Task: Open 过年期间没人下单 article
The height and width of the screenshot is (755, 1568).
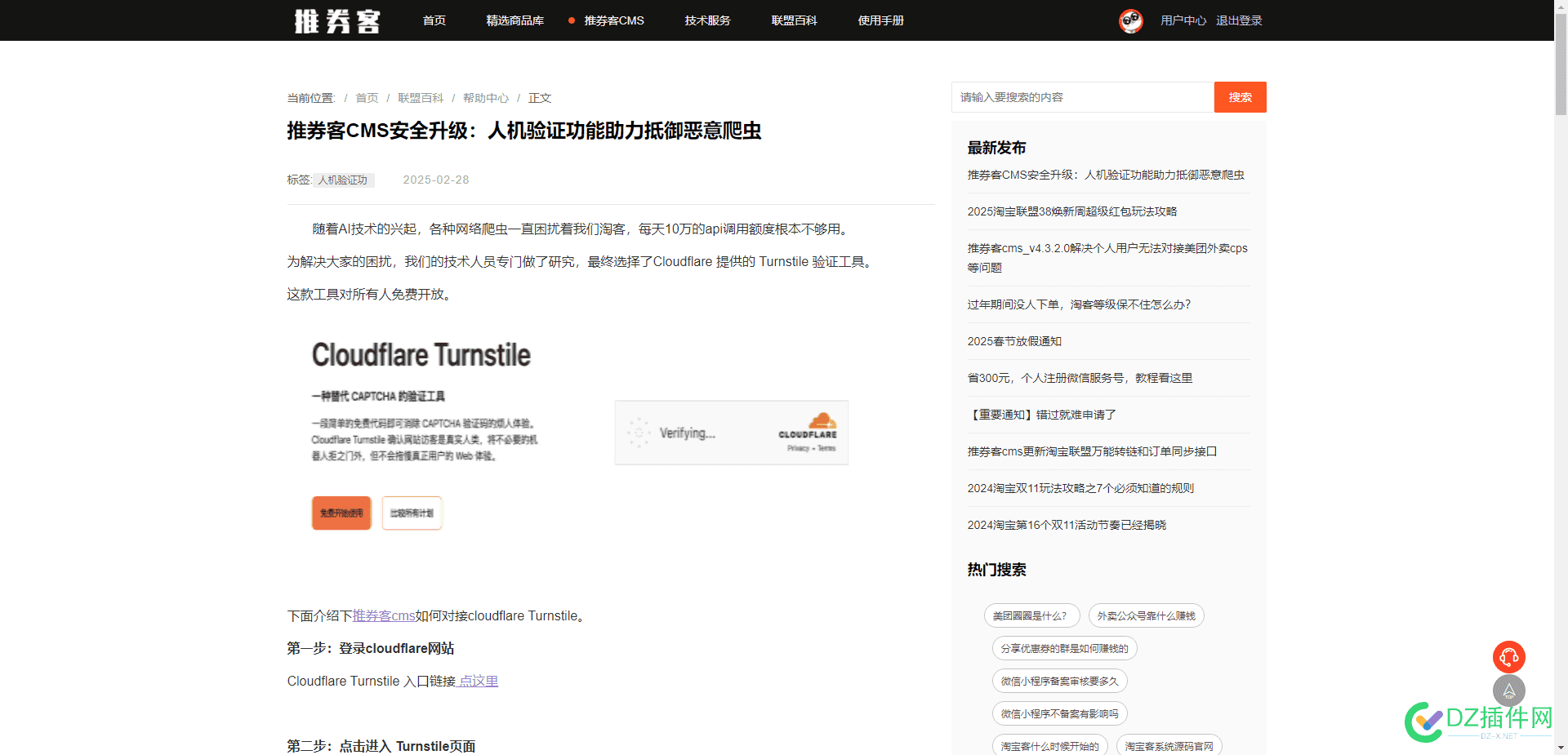Action: point(1079,304)
